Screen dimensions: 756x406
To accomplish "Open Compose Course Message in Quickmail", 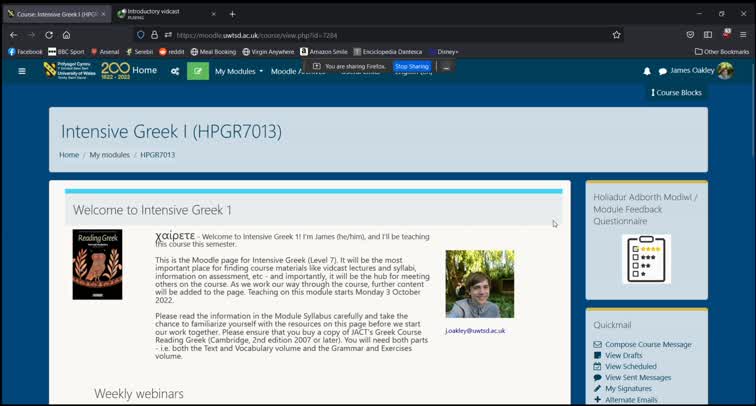I will point(647,344).
